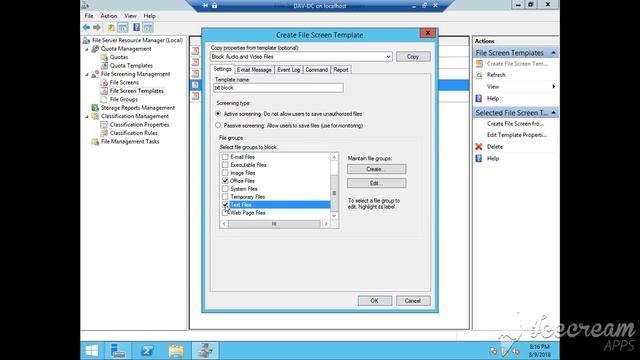Click the Up folder toolbar icon

pos(111,27)
